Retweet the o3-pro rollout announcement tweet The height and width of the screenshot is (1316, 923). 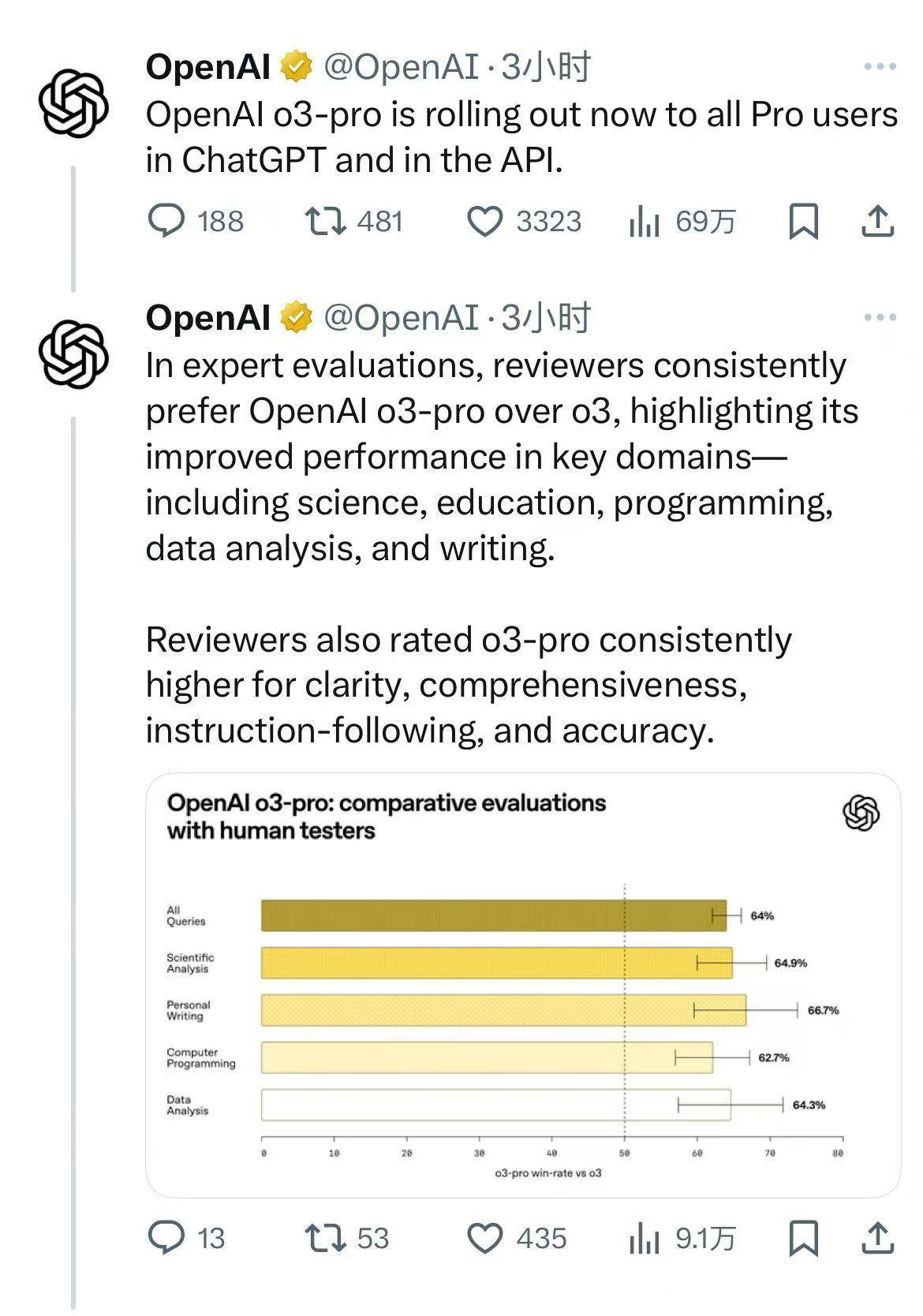353,222
